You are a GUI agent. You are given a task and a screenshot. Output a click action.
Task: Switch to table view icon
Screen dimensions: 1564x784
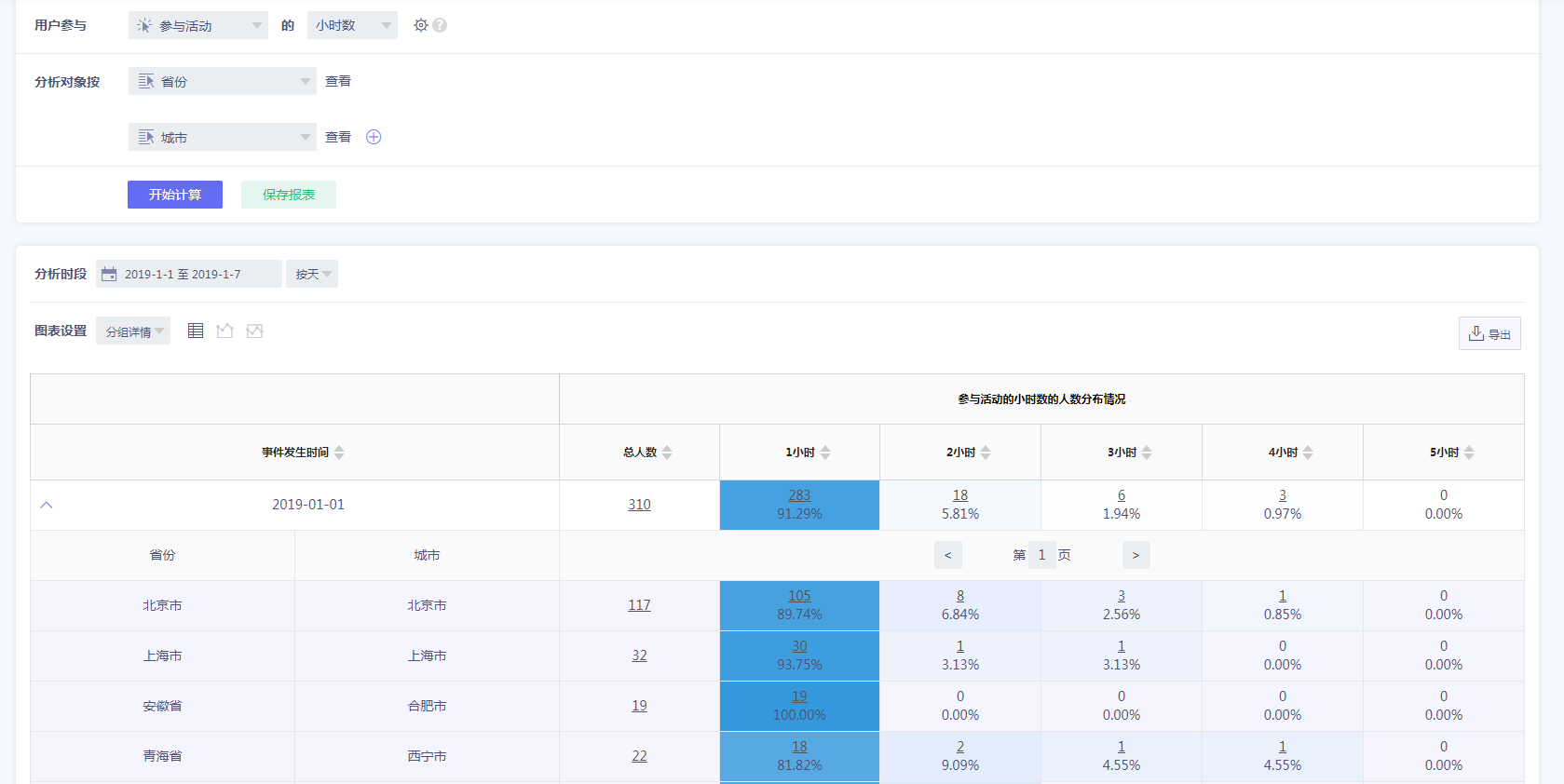[196, 331]
